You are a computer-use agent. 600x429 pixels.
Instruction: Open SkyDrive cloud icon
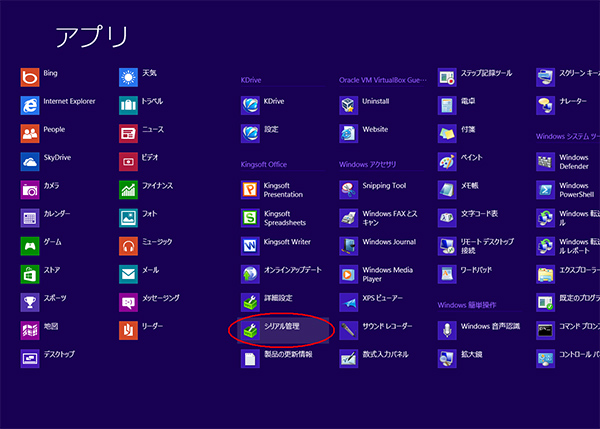(30, 161)
